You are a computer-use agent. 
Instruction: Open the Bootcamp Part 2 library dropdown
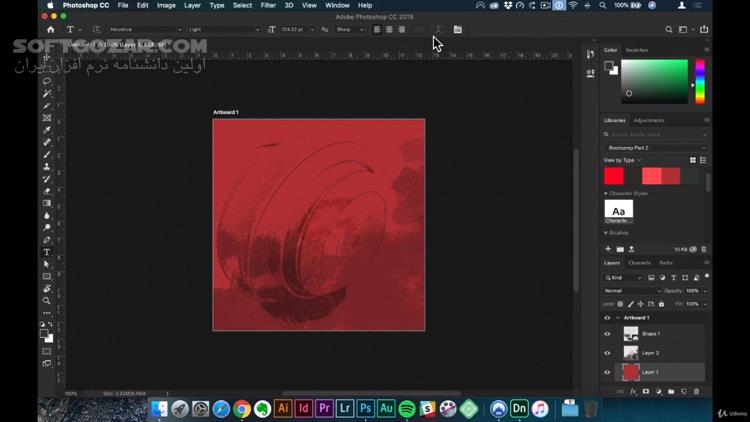pyautogui.click(x=655, y=148)
